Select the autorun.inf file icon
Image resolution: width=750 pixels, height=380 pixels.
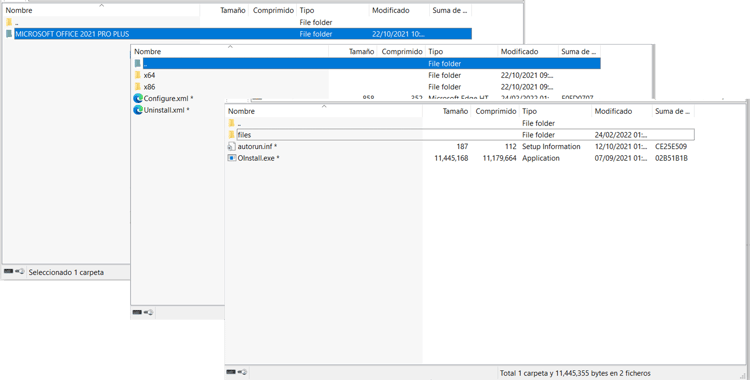[232, 146]
